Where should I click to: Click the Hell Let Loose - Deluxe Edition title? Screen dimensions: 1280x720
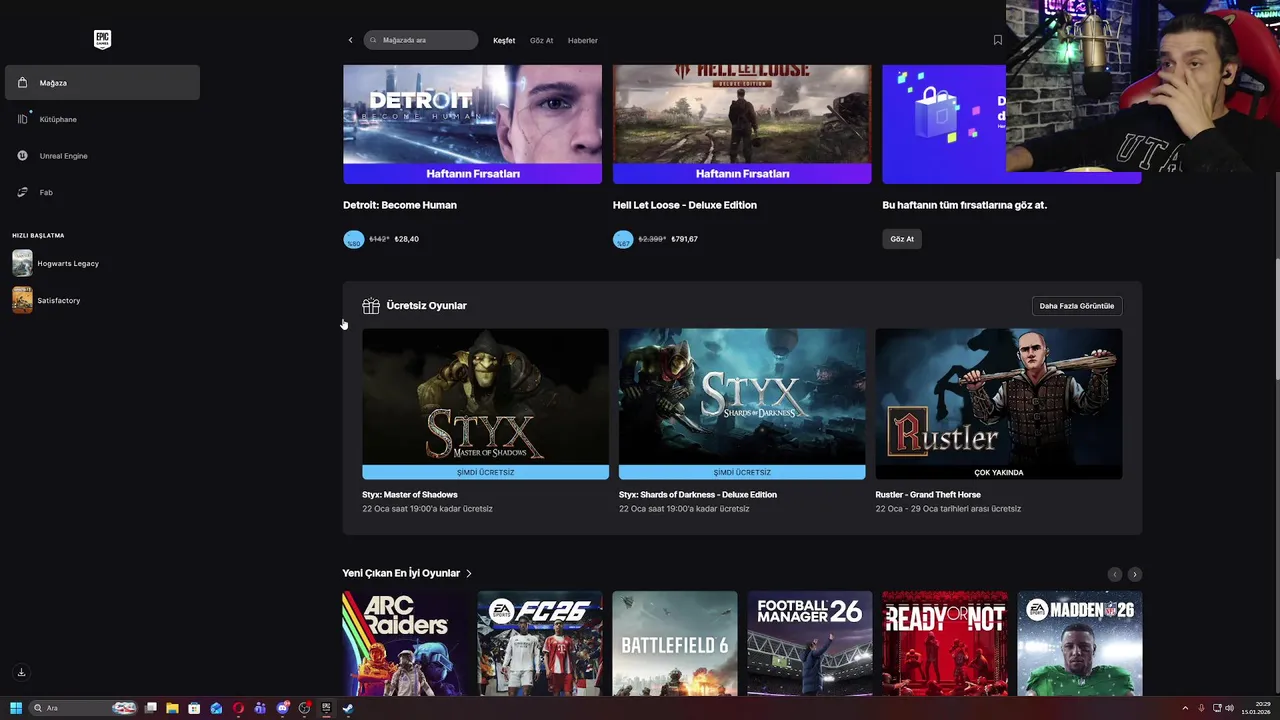tap(685, 205)
